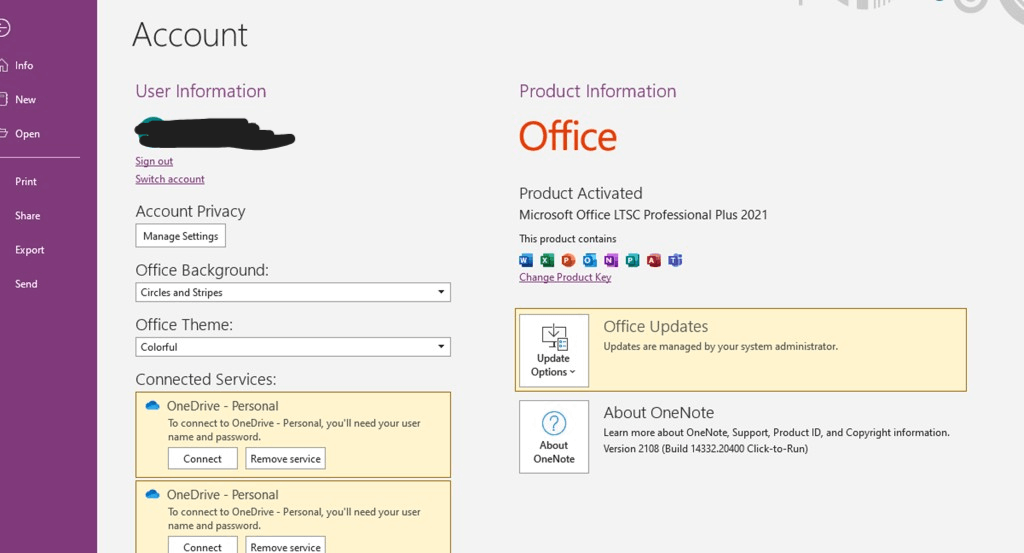Open the Print section
1024x553 pixels.
click(x=25, y=182)
